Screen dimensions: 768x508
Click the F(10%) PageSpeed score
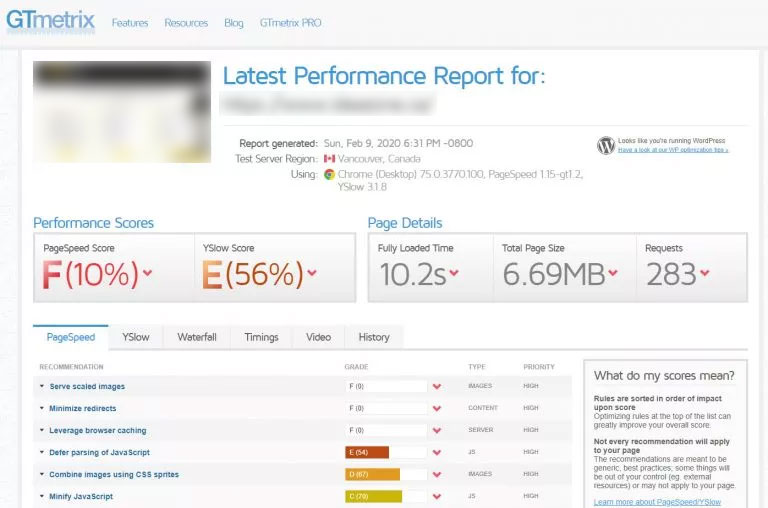point(91,274)
